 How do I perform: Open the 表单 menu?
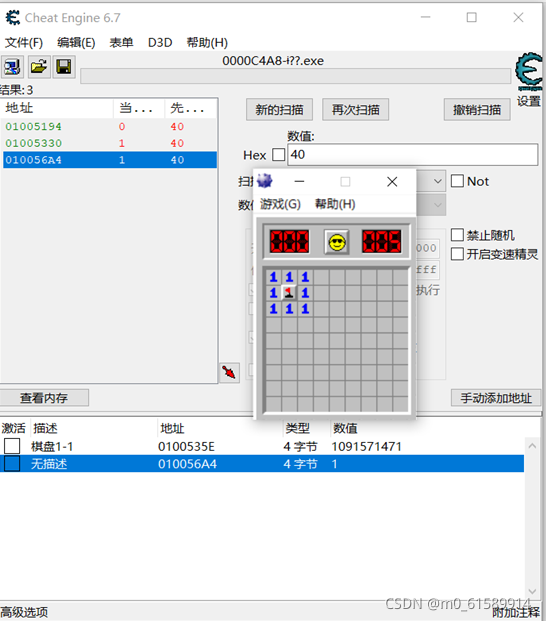121,42
